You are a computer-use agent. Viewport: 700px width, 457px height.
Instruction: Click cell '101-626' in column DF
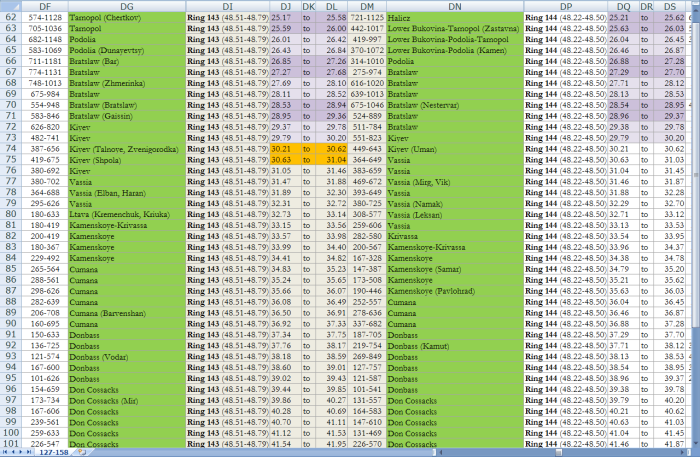click(45, 378)
